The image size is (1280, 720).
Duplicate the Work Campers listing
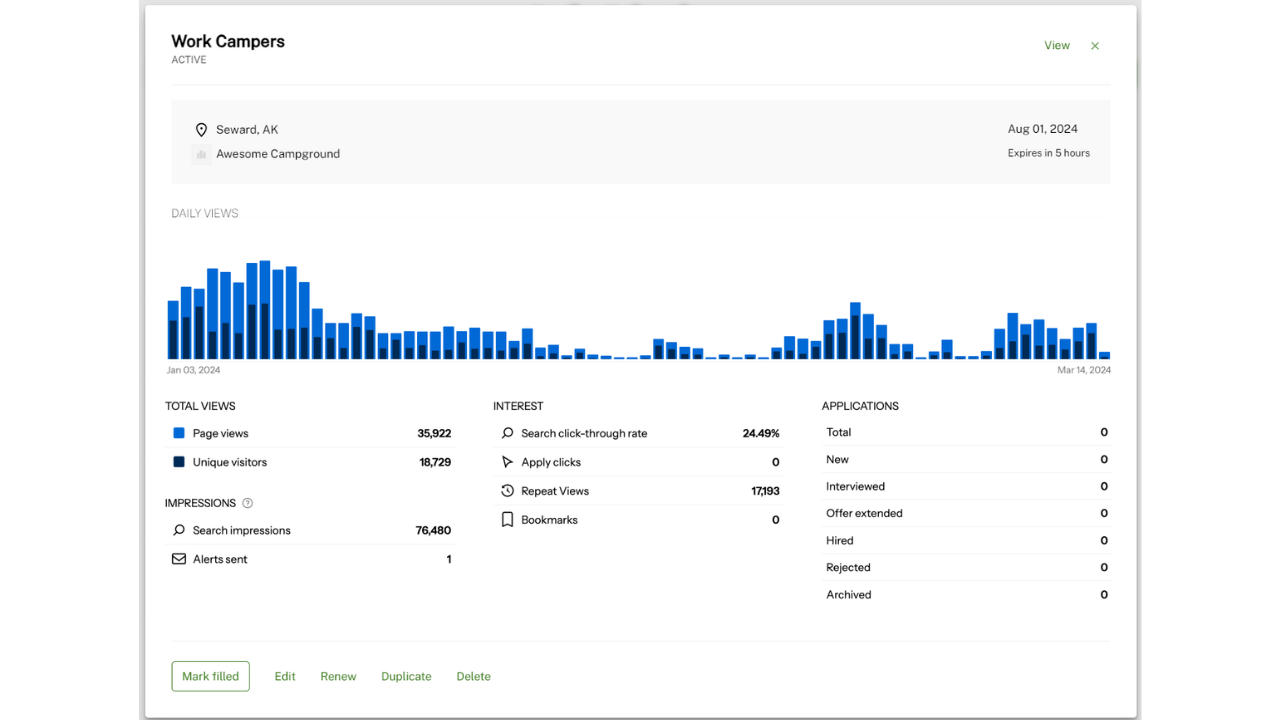[x=406, y=676]
